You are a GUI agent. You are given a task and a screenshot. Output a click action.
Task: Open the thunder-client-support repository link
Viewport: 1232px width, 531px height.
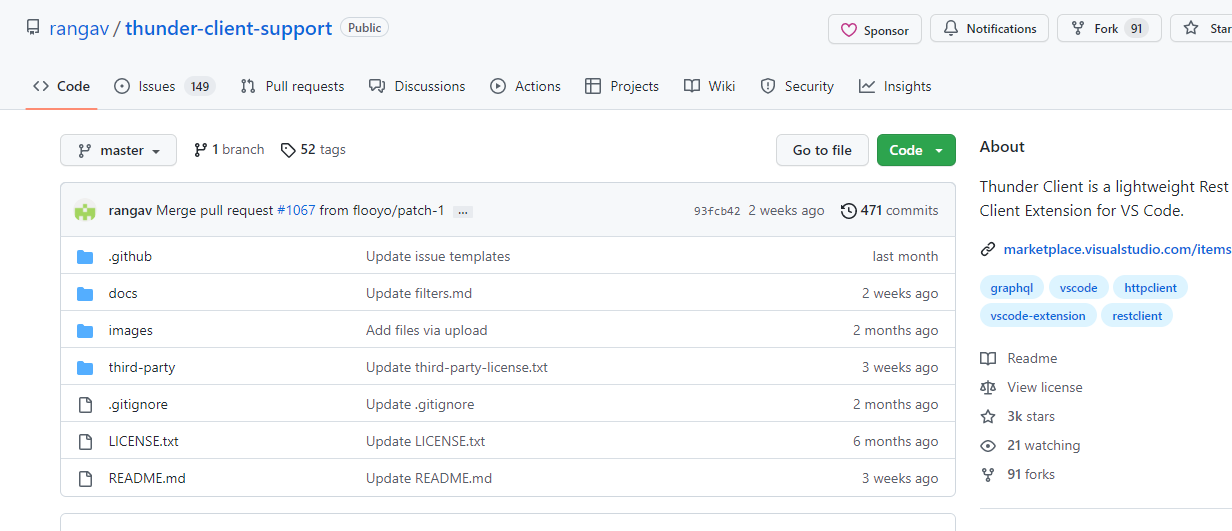228,28
